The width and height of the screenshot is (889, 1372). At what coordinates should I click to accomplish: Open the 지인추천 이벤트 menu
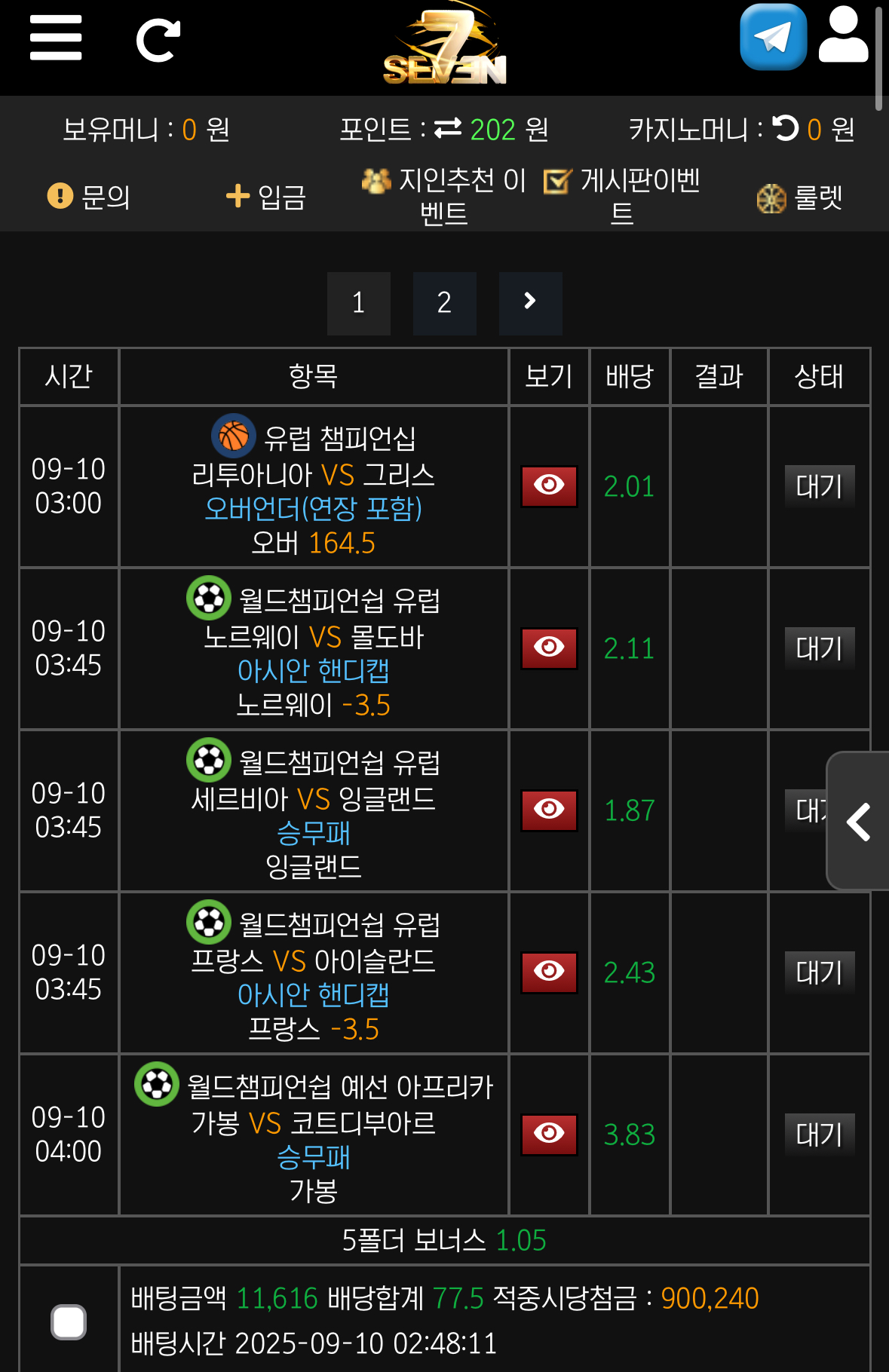coord(444,197)
